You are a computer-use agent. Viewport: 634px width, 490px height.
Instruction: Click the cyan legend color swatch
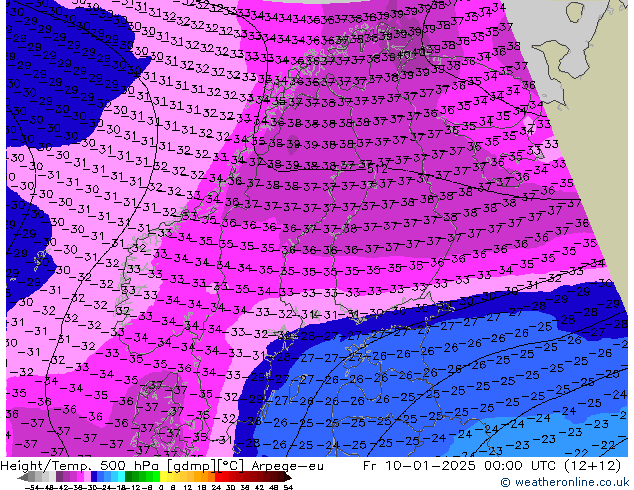tap(121, 477)
